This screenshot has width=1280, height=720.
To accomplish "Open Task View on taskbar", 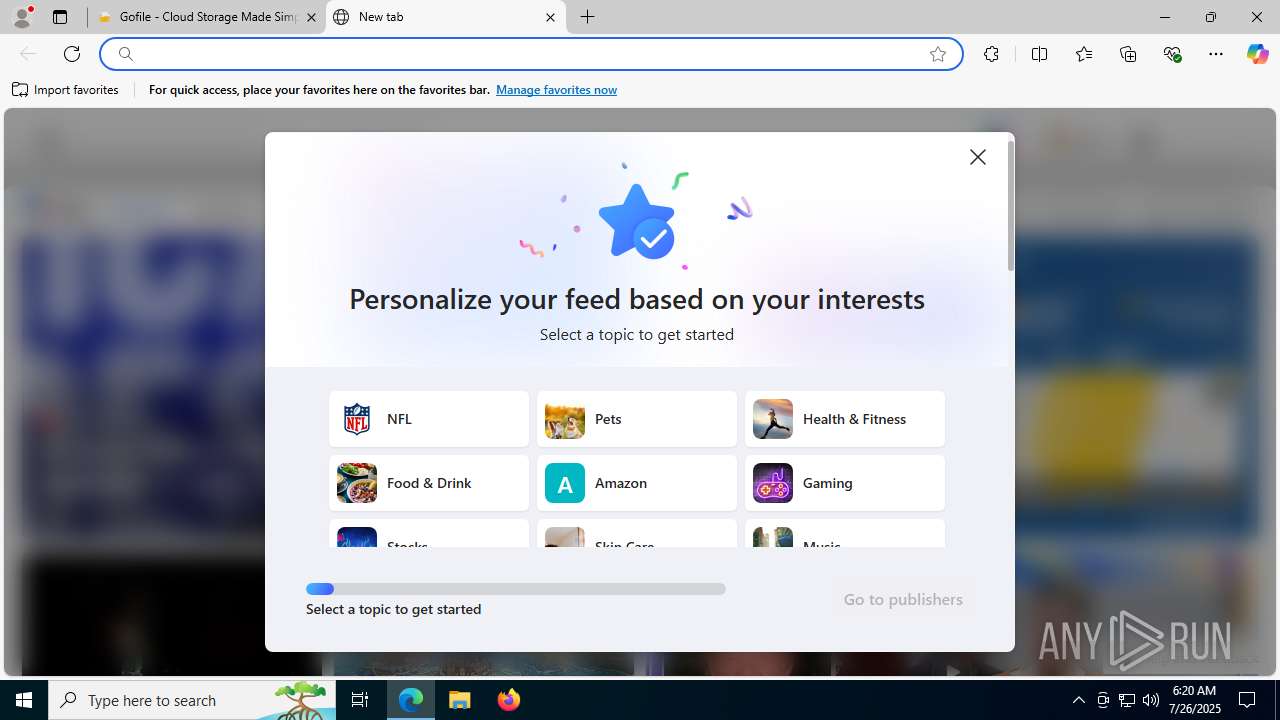I will [x=360, y=700].
